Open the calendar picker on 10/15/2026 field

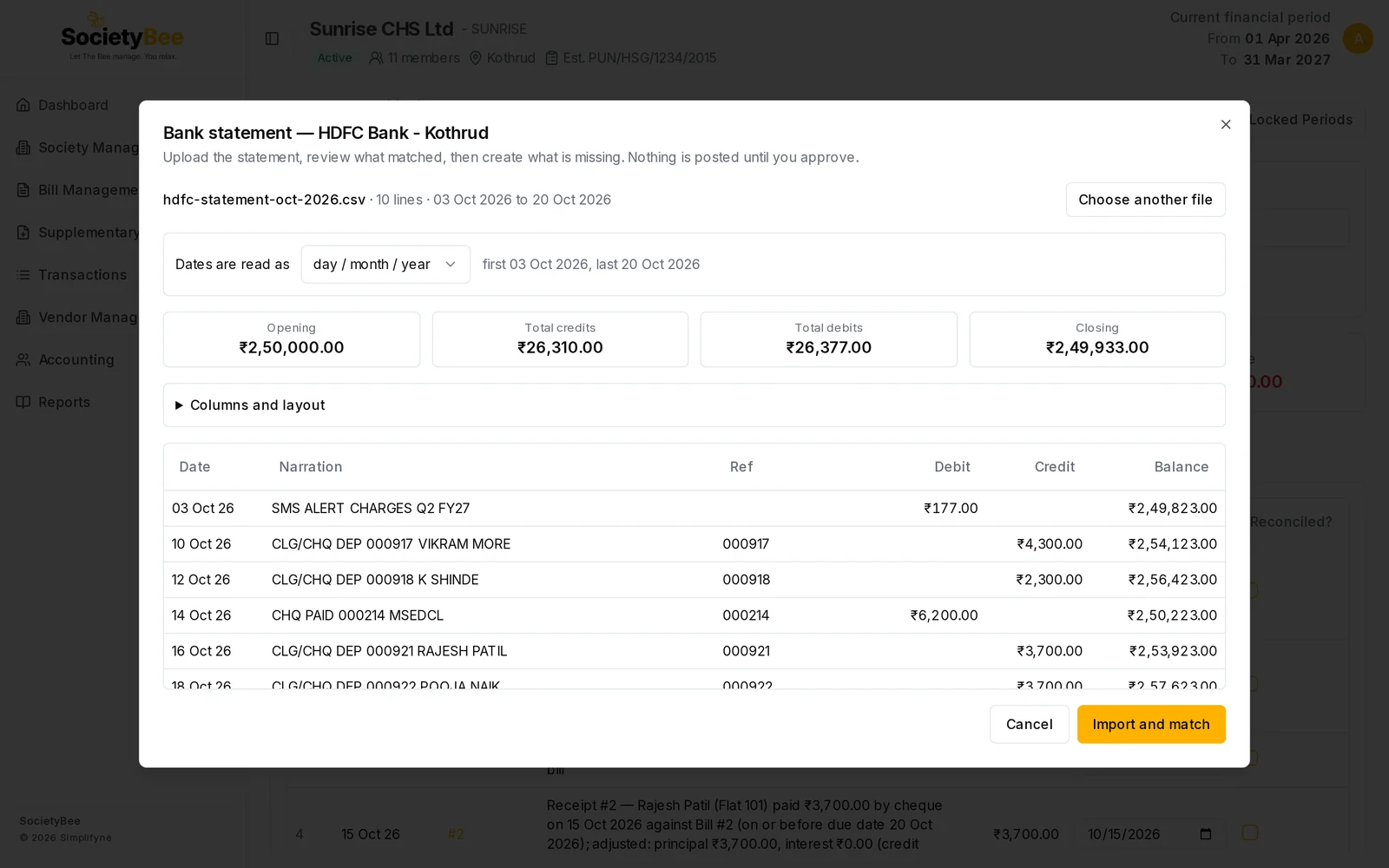click(1205, 834)
